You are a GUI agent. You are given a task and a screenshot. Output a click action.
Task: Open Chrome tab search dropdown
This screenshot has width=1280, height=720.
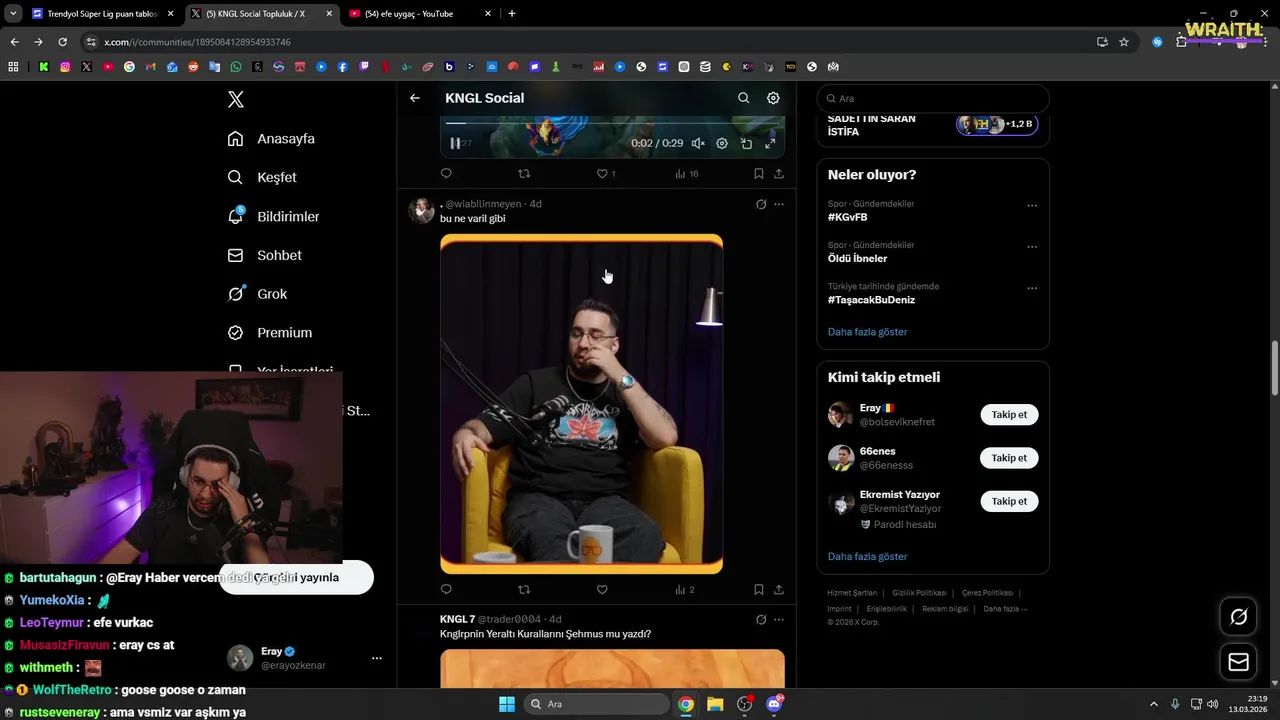[12, 14]
